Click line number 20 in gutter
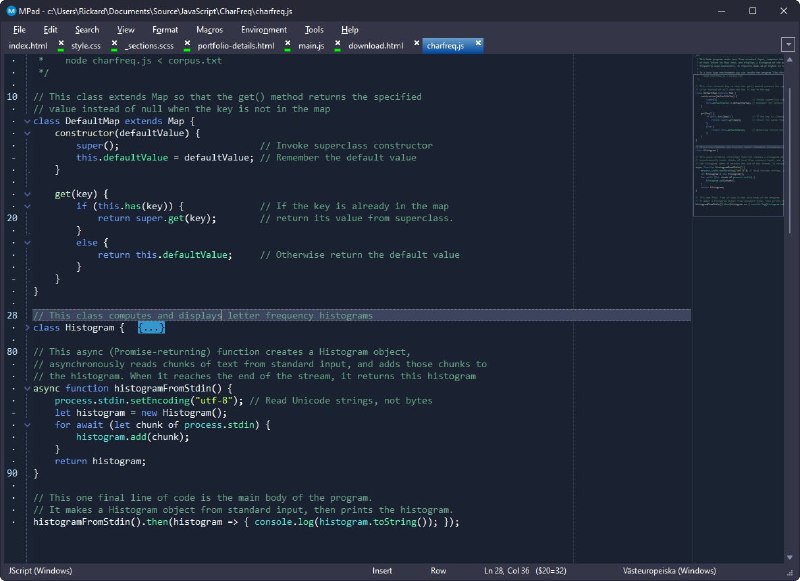The height and width of the screenshot is (581, 800). 12,218
